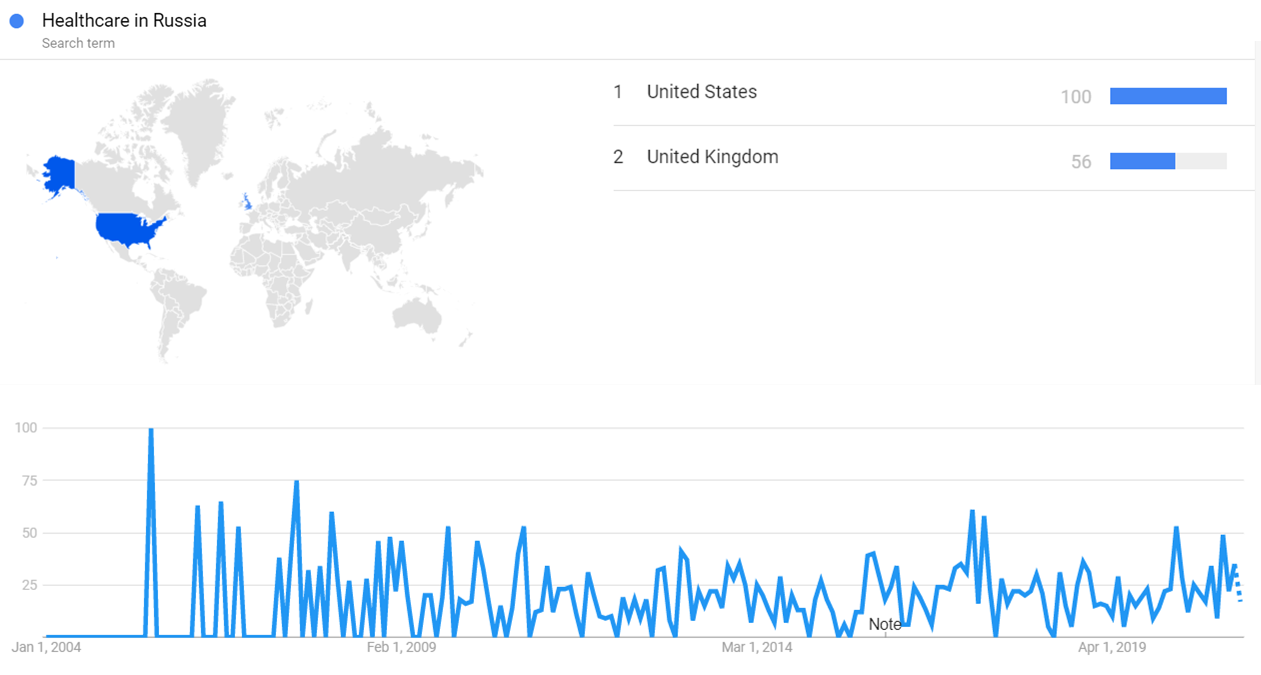Select the "Healthcare in Russia" search term title
This screenshot has height=675, width=1261.
pyautogui.click(x=124, y=21)
